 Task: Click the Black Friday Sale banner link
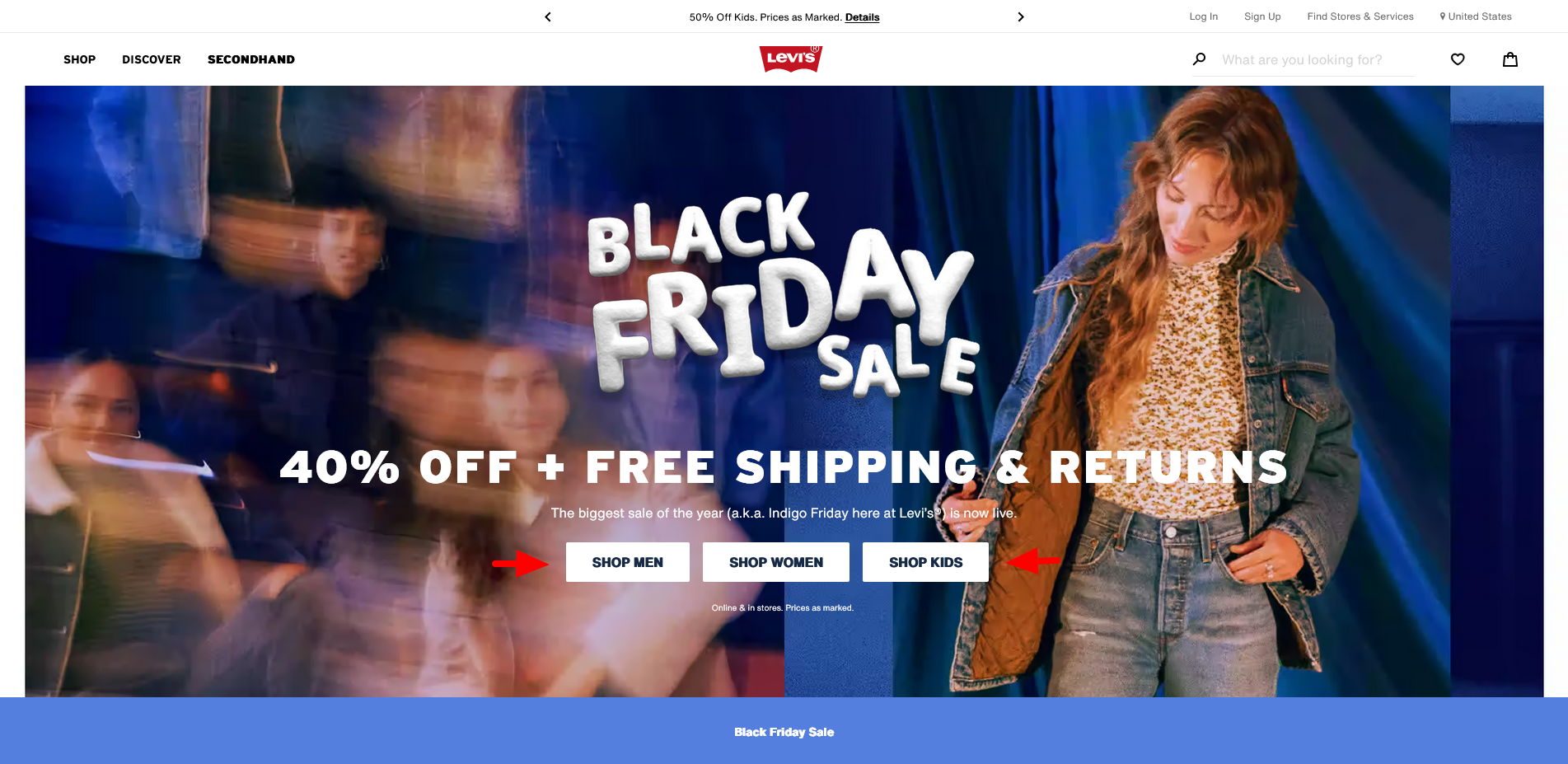click(784, 732)
